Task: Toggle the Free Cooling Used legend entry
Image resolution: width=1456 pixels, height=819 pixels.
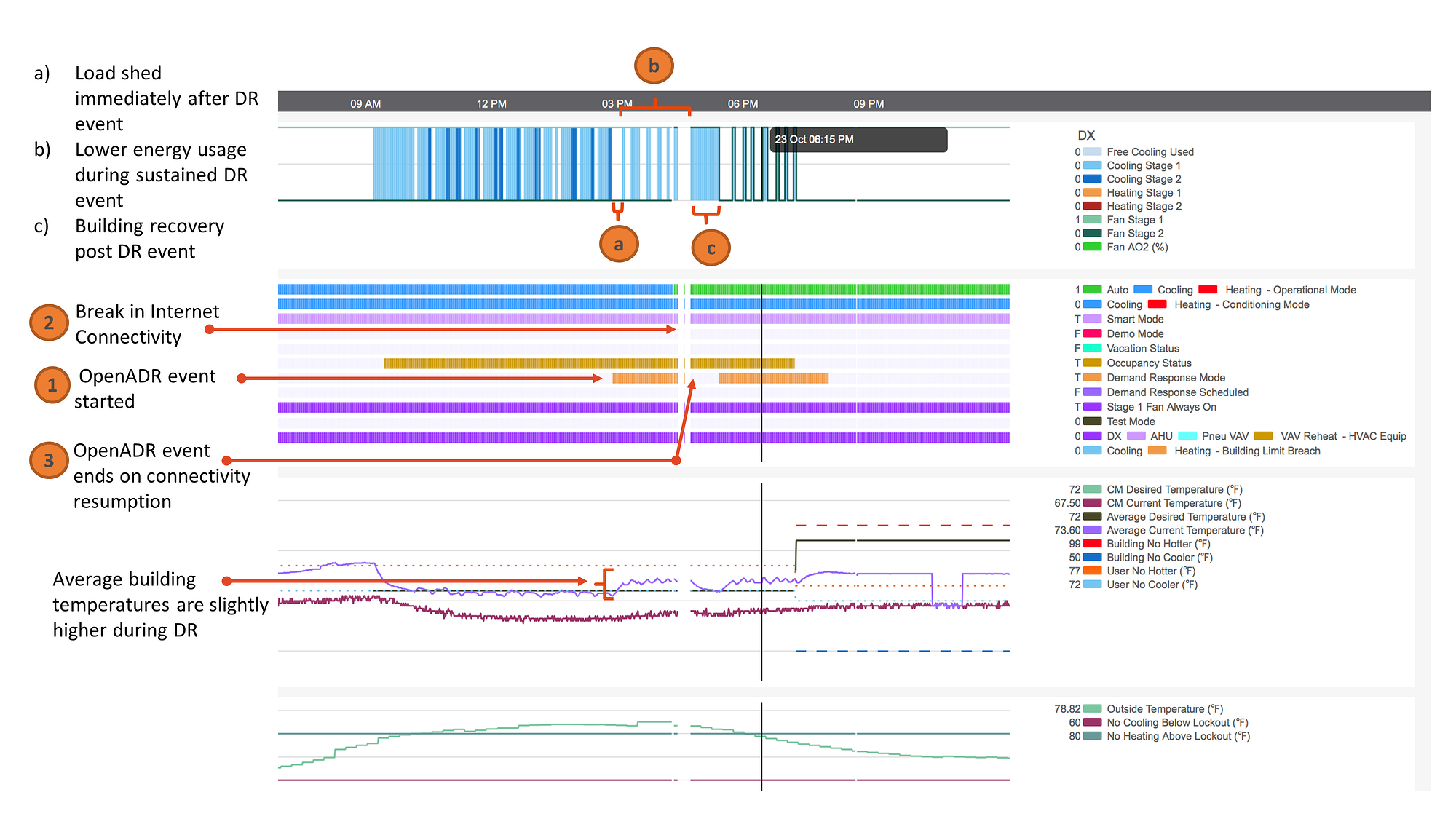Action: tap(1150, 152)
